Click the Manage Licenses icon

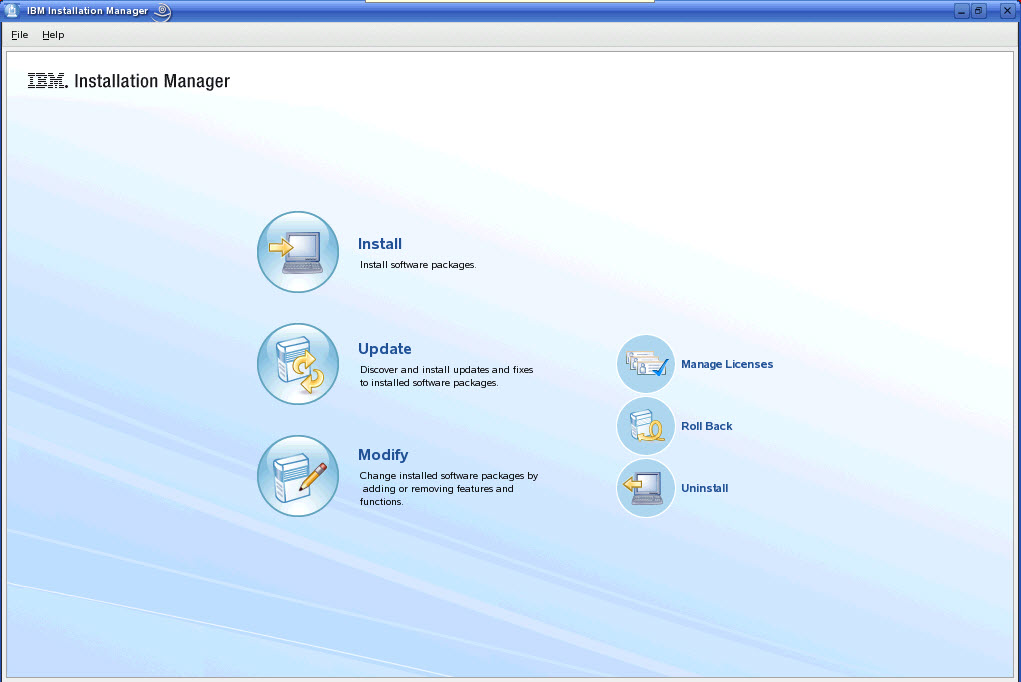pos(645,364)
